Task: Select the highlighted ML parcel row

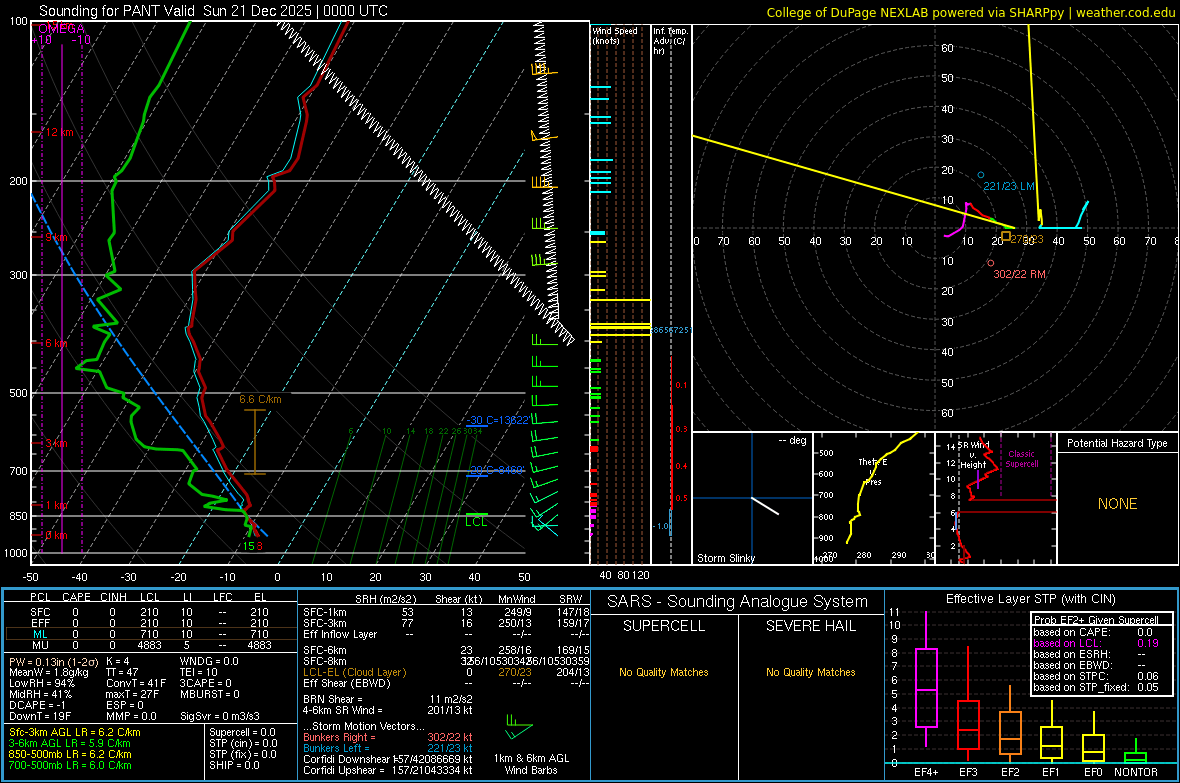Action: (x=151, y=634)
